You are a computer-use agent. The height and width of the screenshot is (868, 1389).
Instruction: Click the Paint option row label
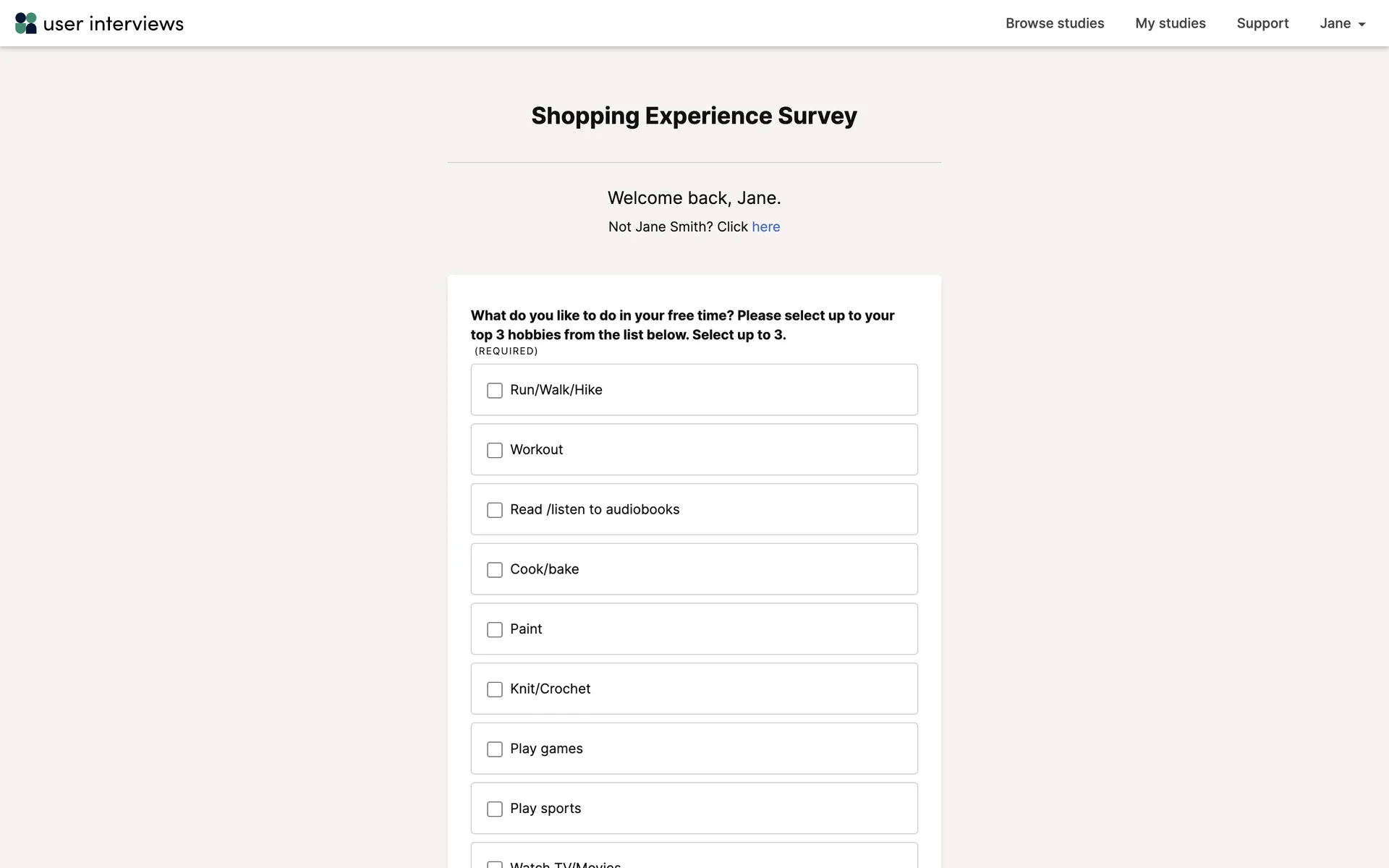526,629
